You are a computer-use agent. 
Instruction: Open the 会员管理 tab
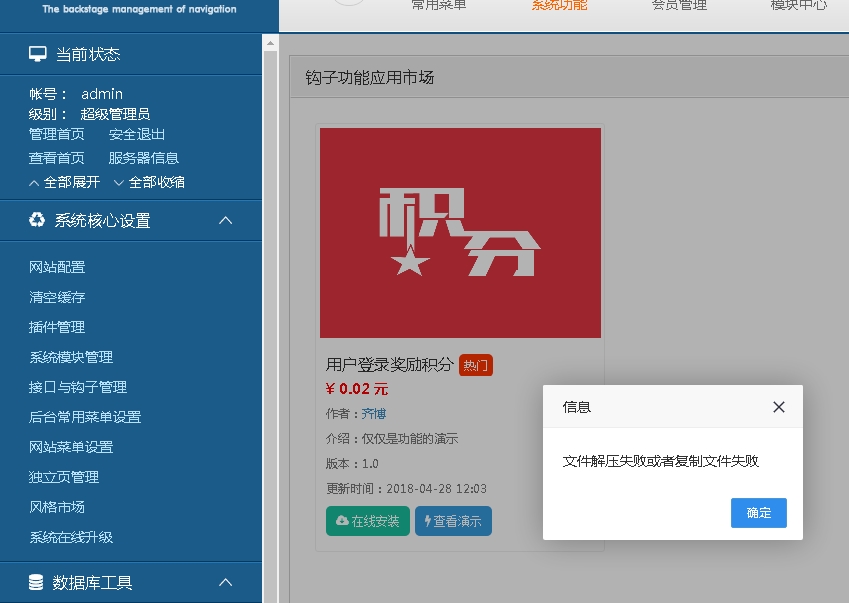[679, 6]
